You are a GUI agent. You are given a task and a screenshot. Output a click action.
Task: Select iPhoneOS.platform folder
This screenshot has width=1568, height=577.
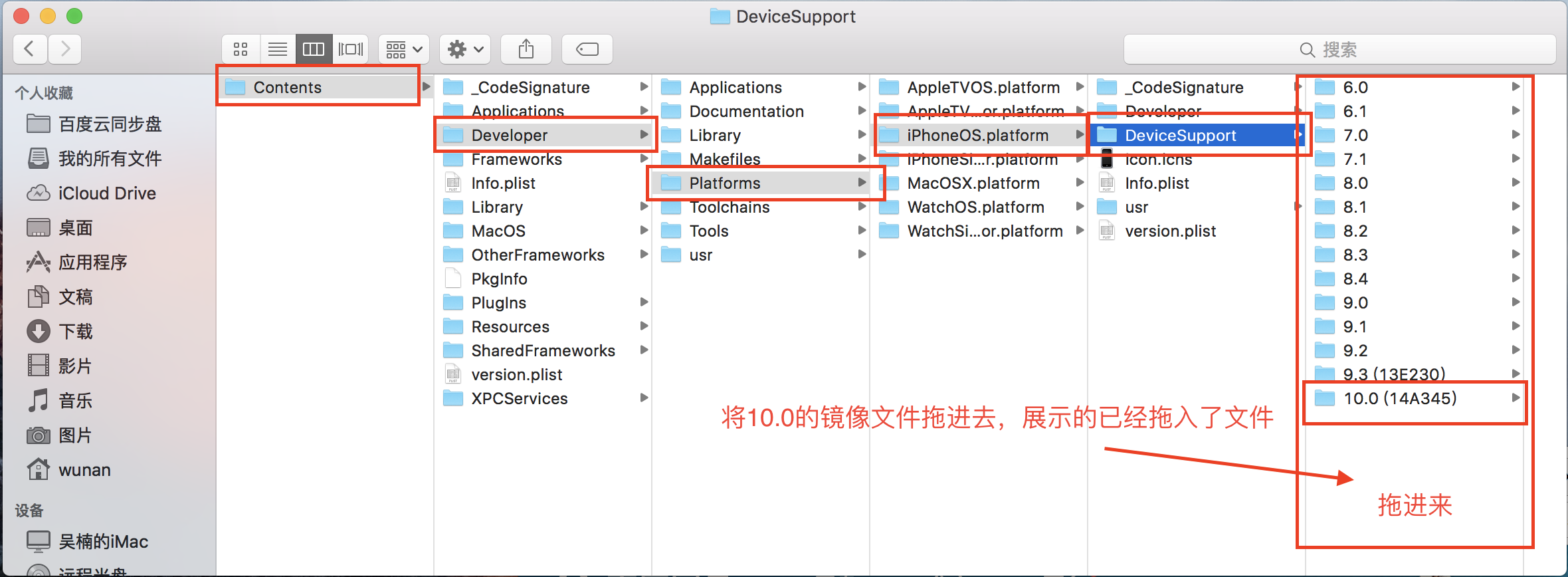tap(979, 135)
